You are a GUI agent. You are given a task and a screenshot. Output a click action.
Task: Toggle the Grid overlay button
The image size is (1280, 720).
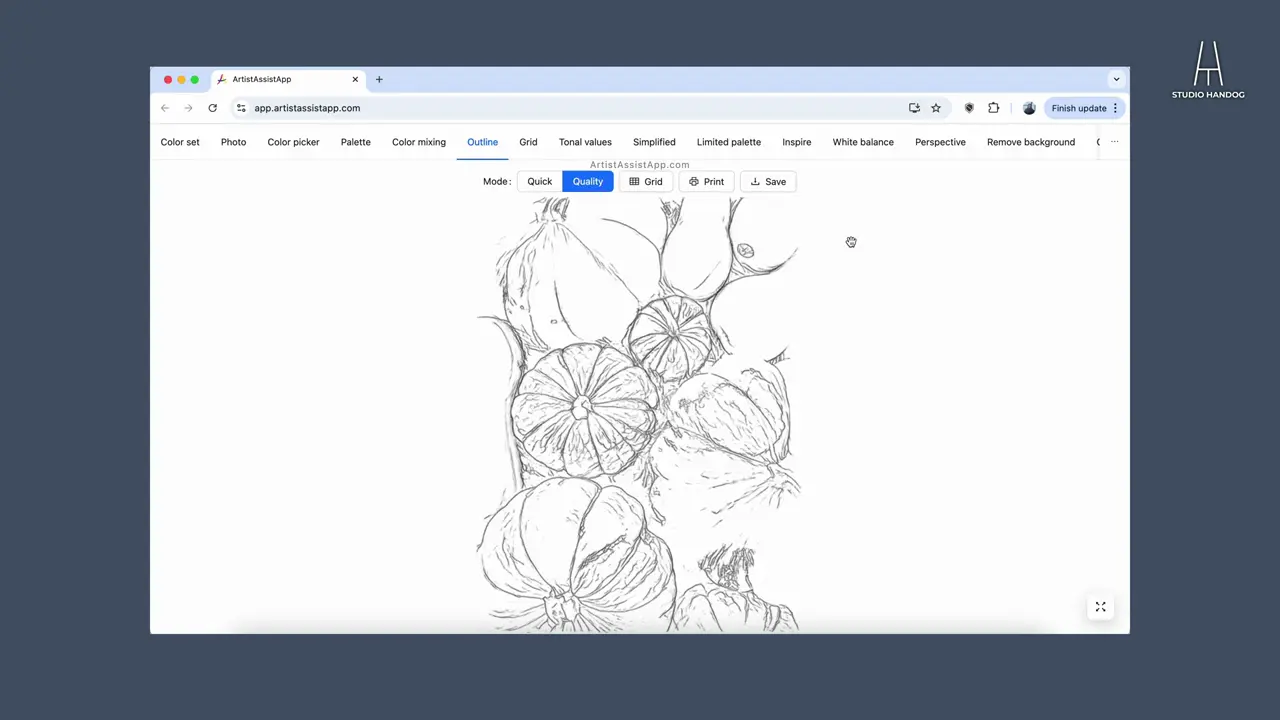(x=646, y=181)
